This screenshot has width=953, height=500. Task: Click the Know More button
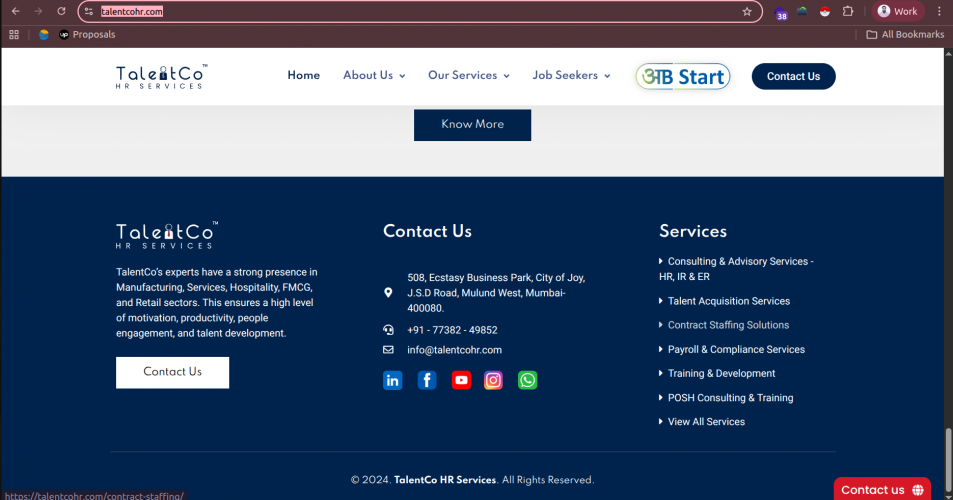[x=472, y=125]
